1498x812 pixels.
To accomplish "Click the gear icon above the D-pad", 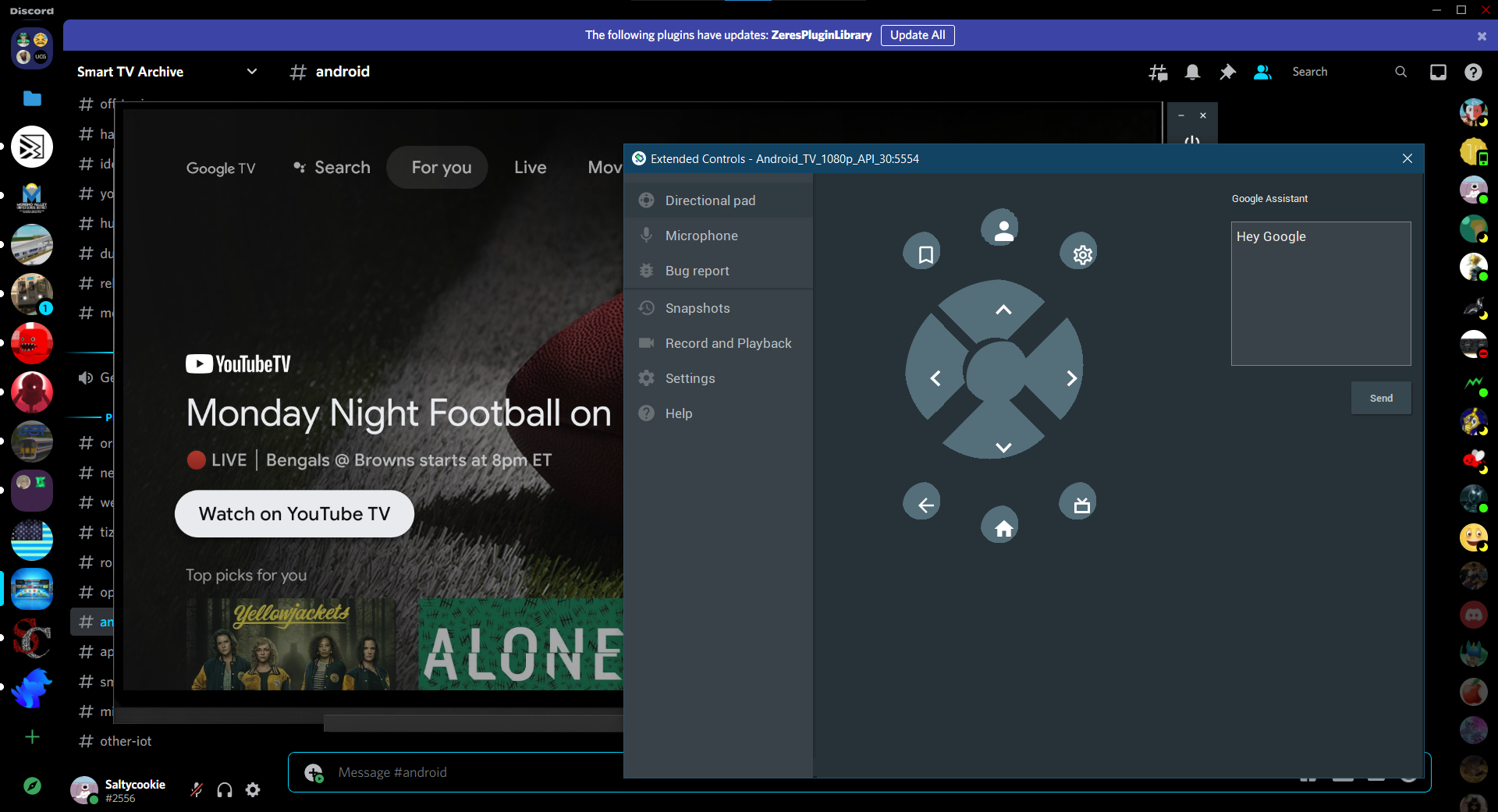I will [1081, 254].
